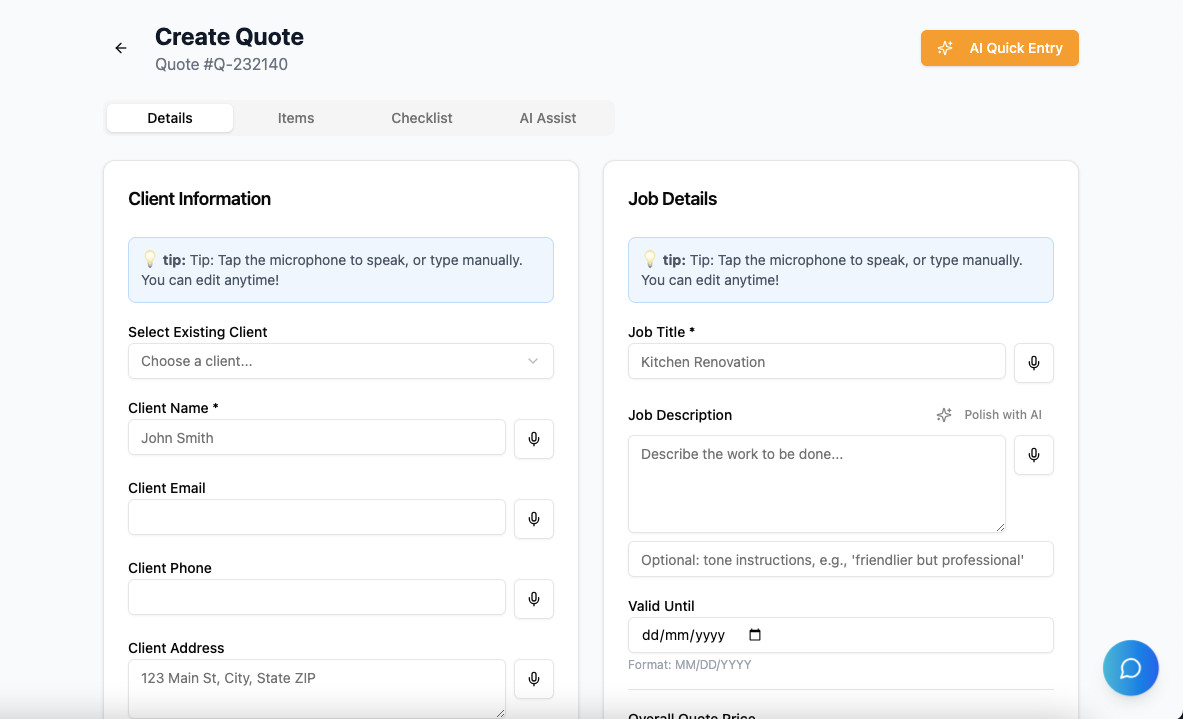Screen dimensions: 1183x719
Task: Click the Client Name input field
Action: [317, 438]
